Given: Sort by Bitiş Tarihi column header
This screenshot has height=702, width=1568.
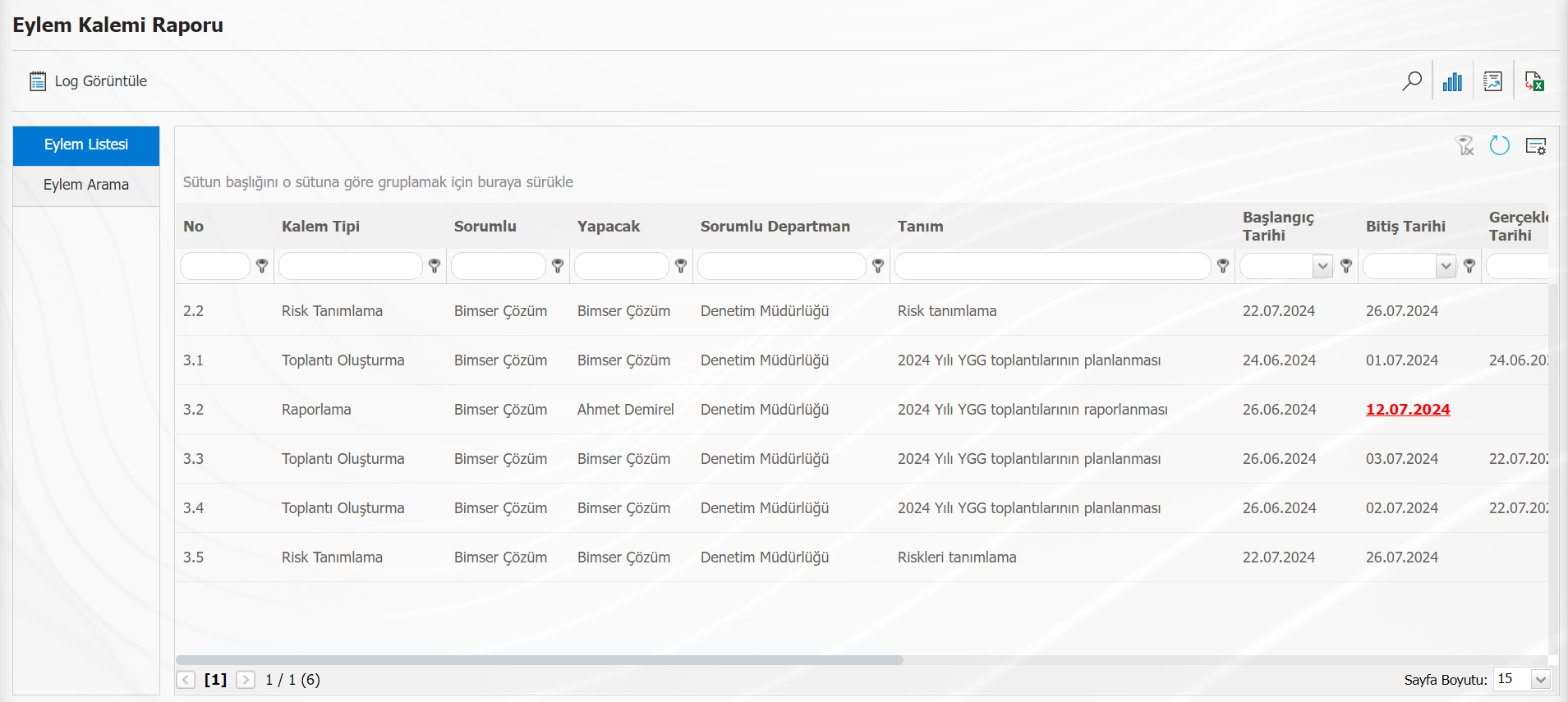Looking at the screenshot, I should (1405, 227).
